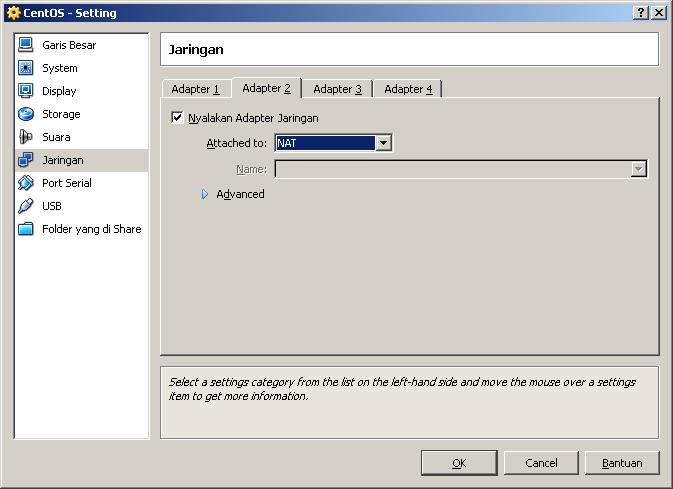This screenshot has height=489, width=673.
Task: Click the Cancel button
Action: point(541,463)
